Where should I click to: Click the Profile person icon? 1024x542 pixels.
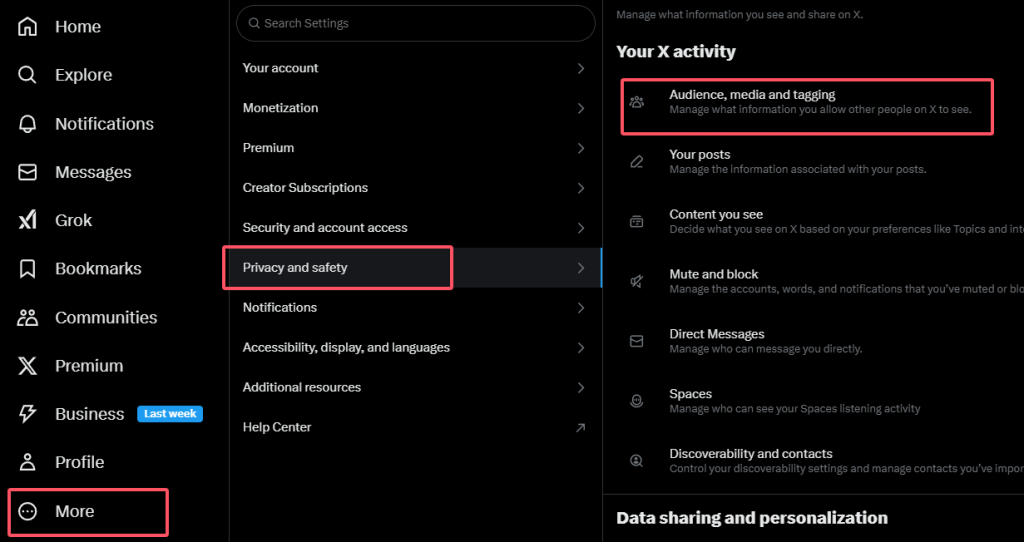(x=27, y=462)
